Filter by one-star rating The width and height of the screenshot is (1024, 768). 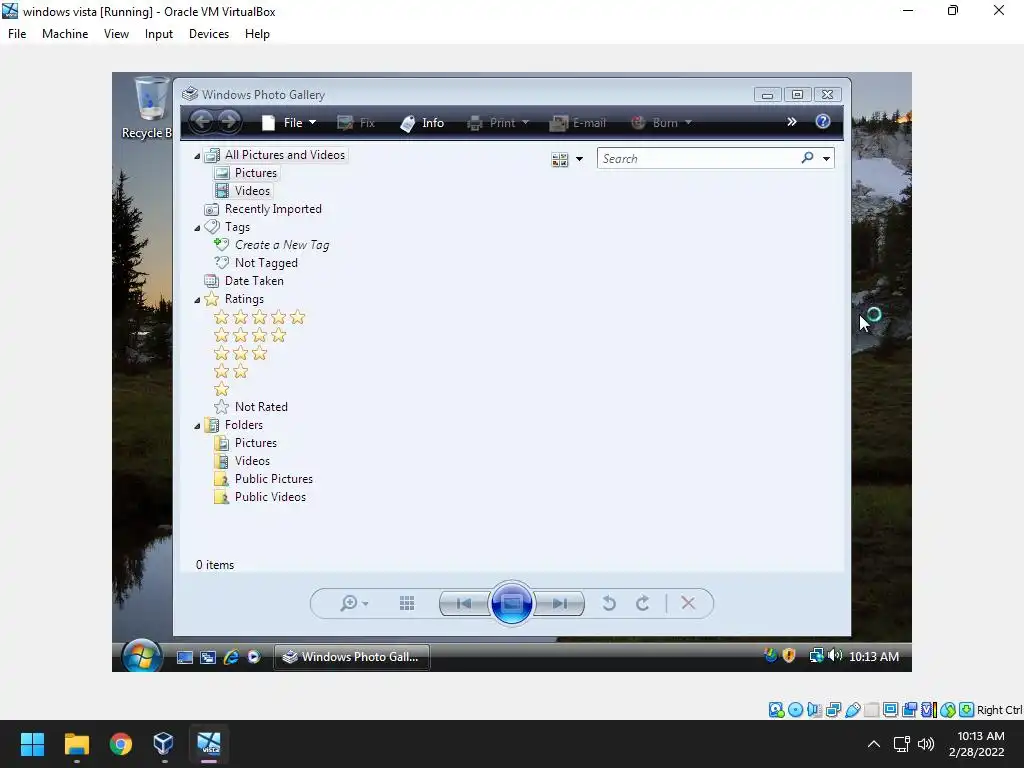point(221,390)
